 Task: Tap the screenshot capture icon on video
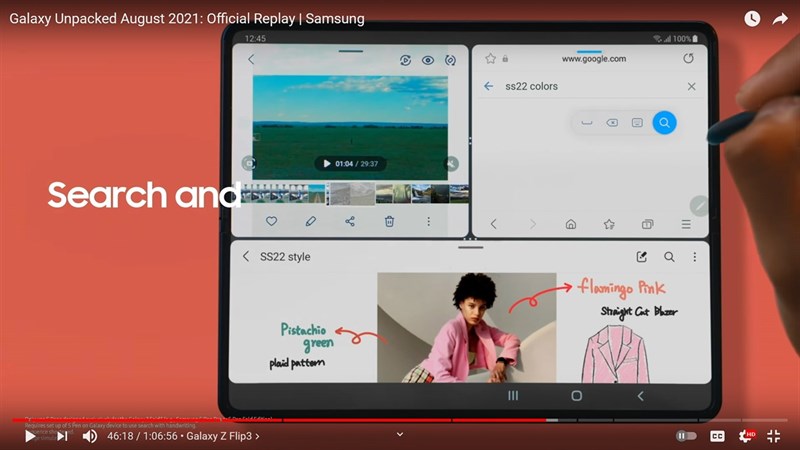pyautogui.click(x=249, y=163)
